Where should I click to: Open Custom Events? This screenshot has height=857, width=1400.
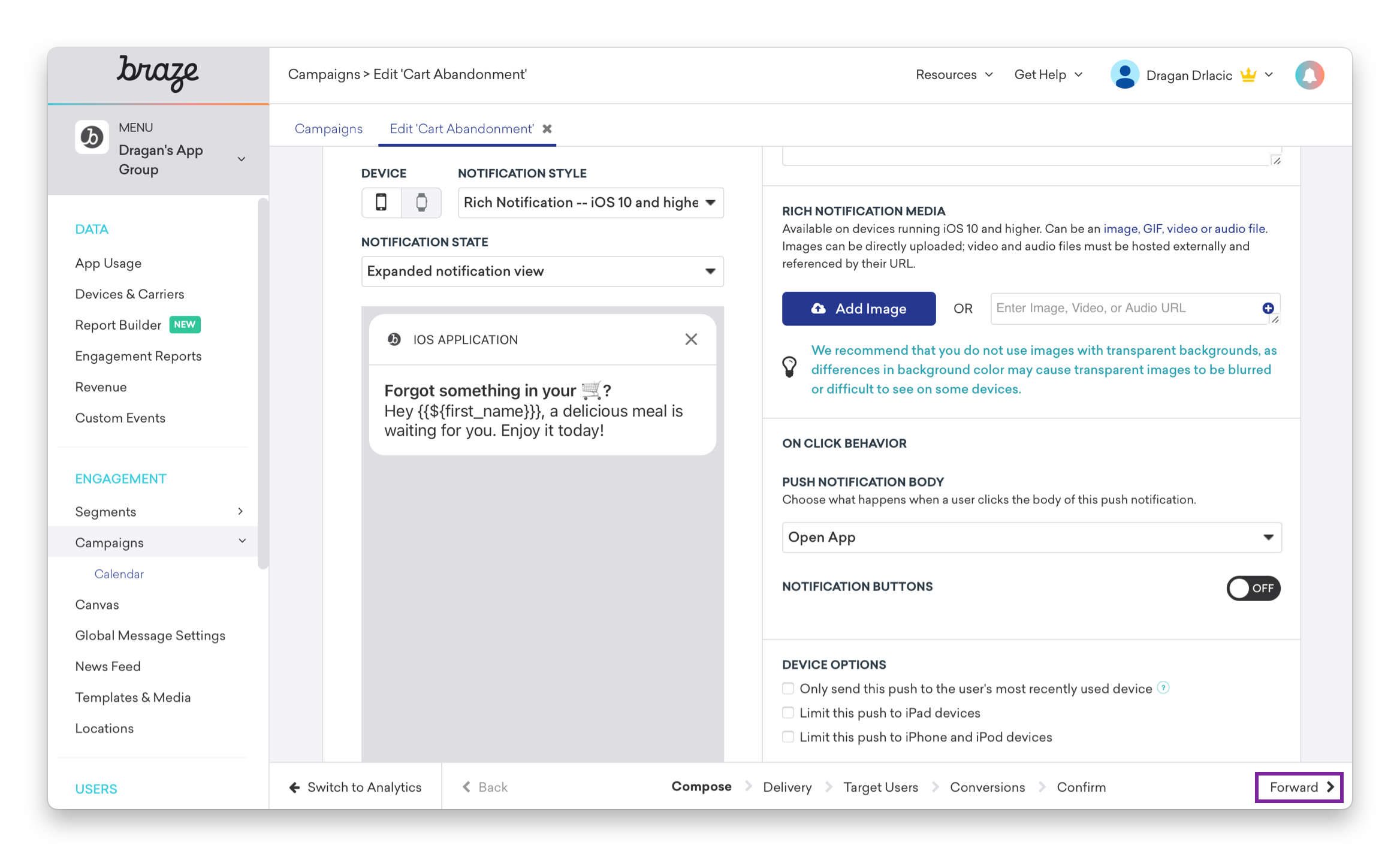coord(120,418)
